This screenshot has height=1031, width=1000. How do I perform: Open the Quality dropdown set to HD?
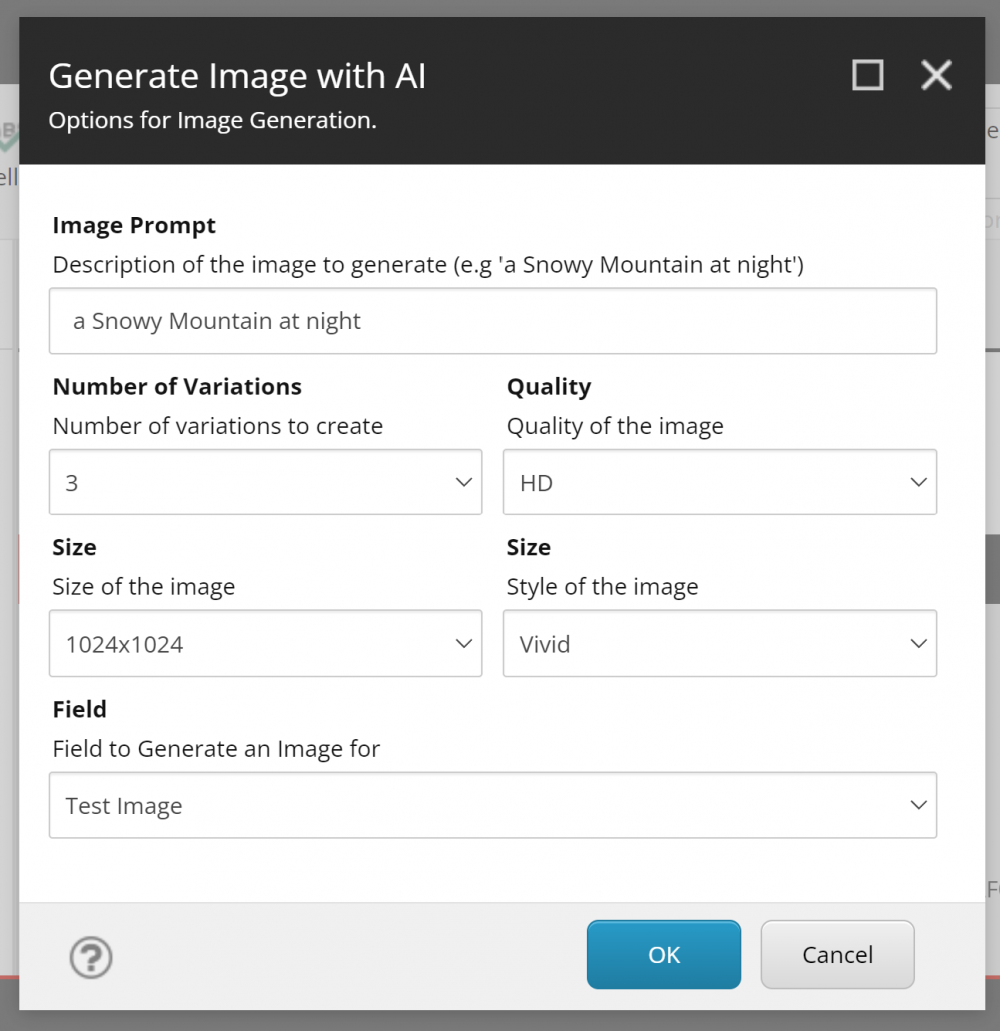click(x=720, y=482)
